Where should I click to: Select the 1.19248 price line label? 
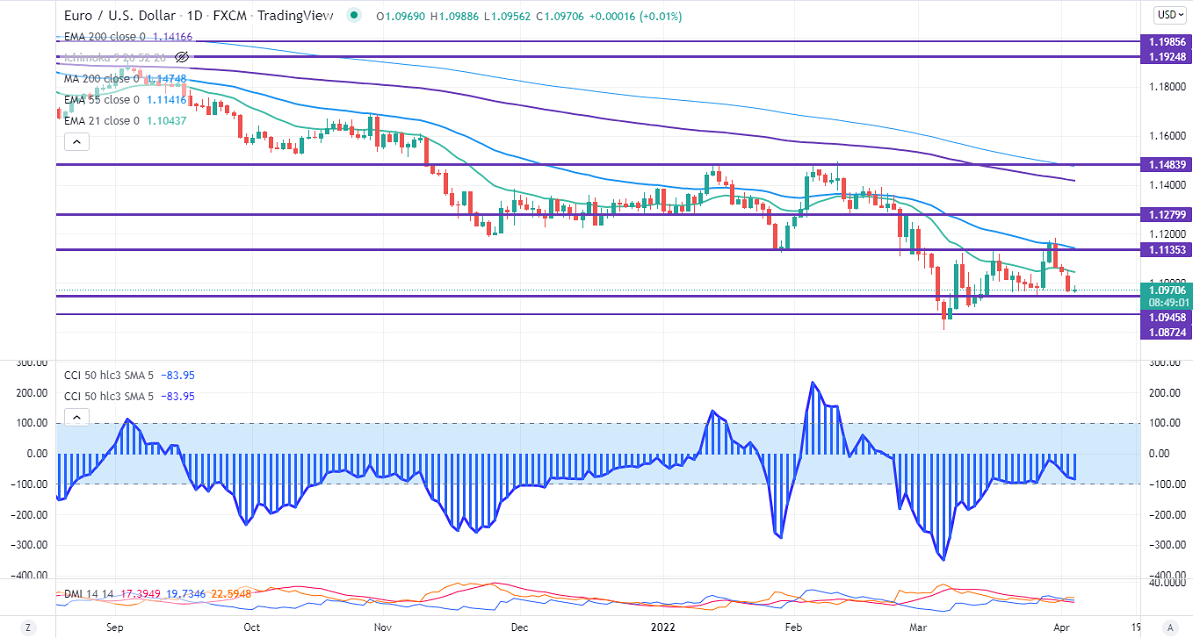click(x=1166, y=56)
